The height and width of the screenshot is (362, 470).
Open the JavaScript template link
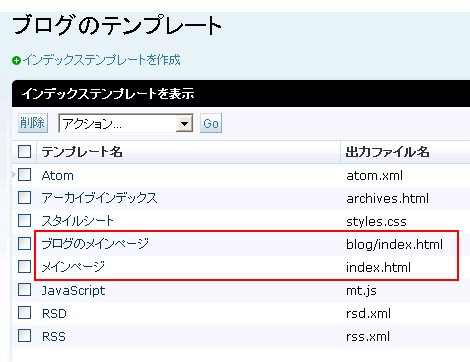(x=73, y=291)
